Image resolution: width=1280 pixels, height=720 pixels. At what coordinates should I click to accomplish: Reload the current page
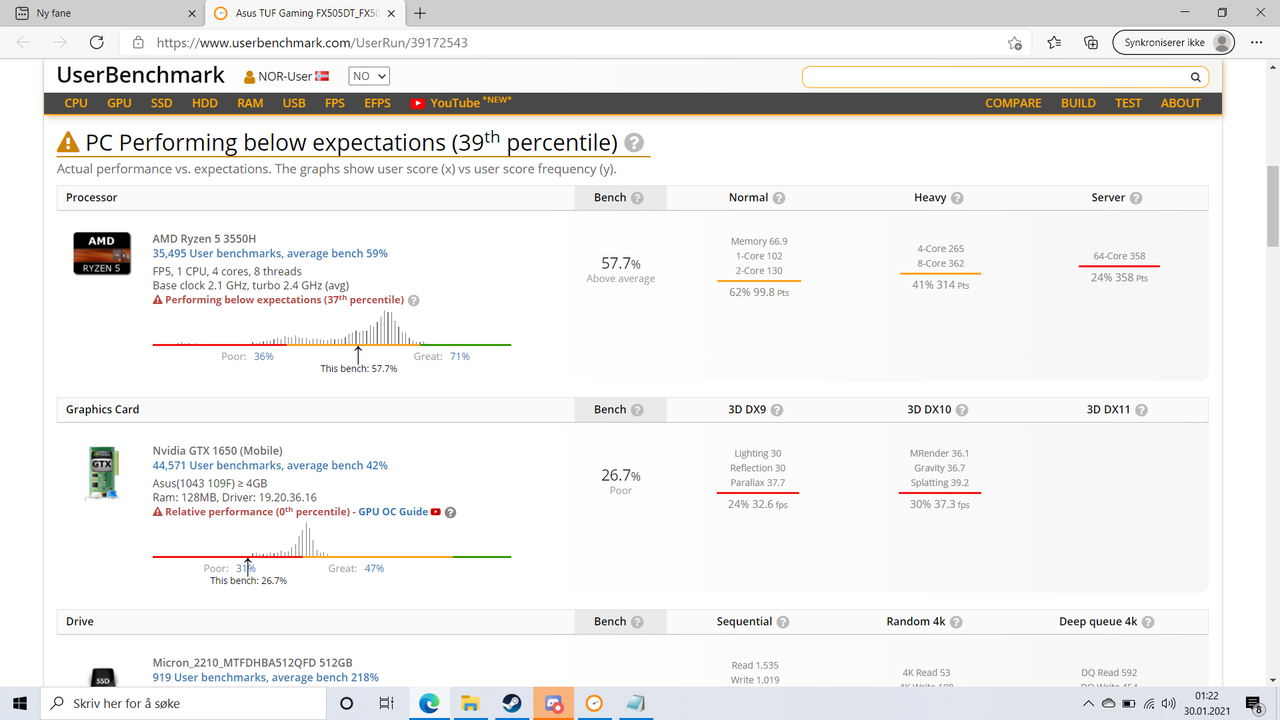click(96, 43)
